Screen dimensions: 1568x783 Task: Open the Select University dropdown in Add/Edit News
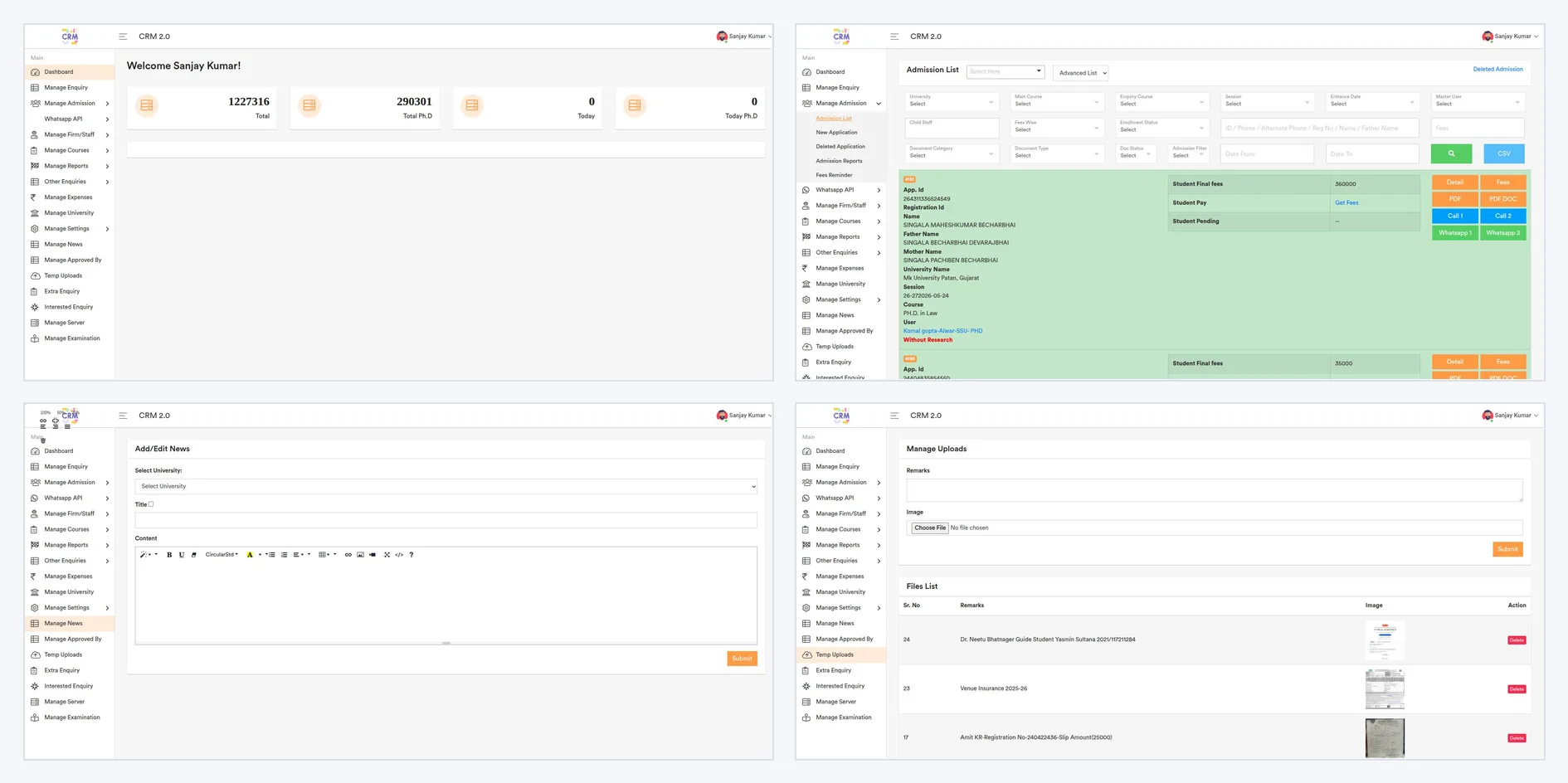446,486
